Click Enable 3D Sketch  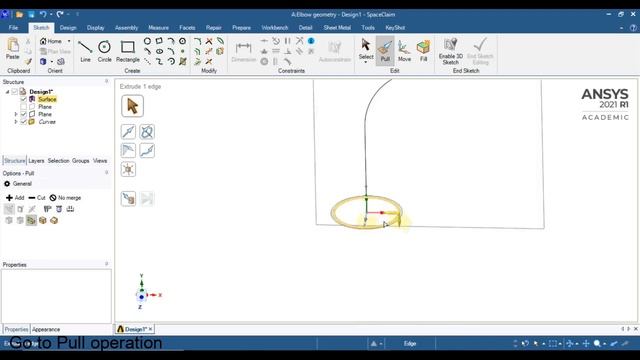point(451,51)
